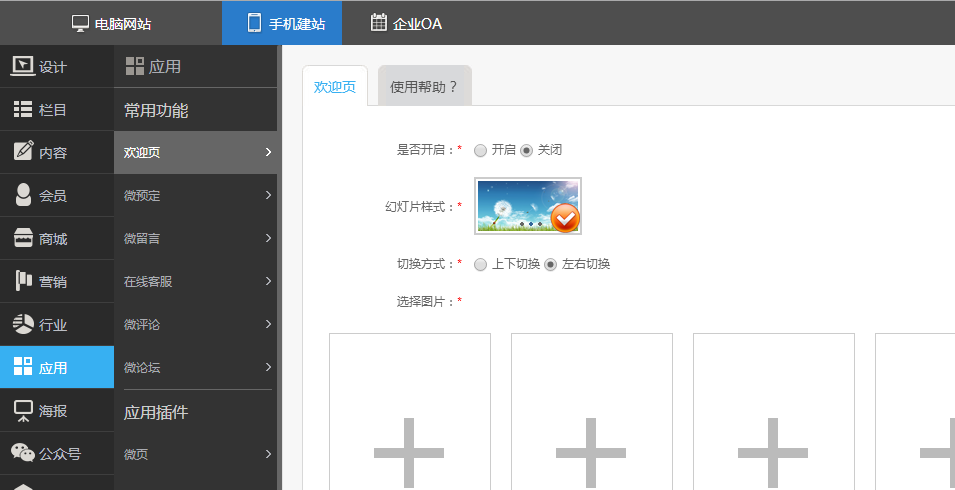Viewport: 955px width, 490px height.
Task: Click the first add-image plus box
Action: (x=409, y=412)
